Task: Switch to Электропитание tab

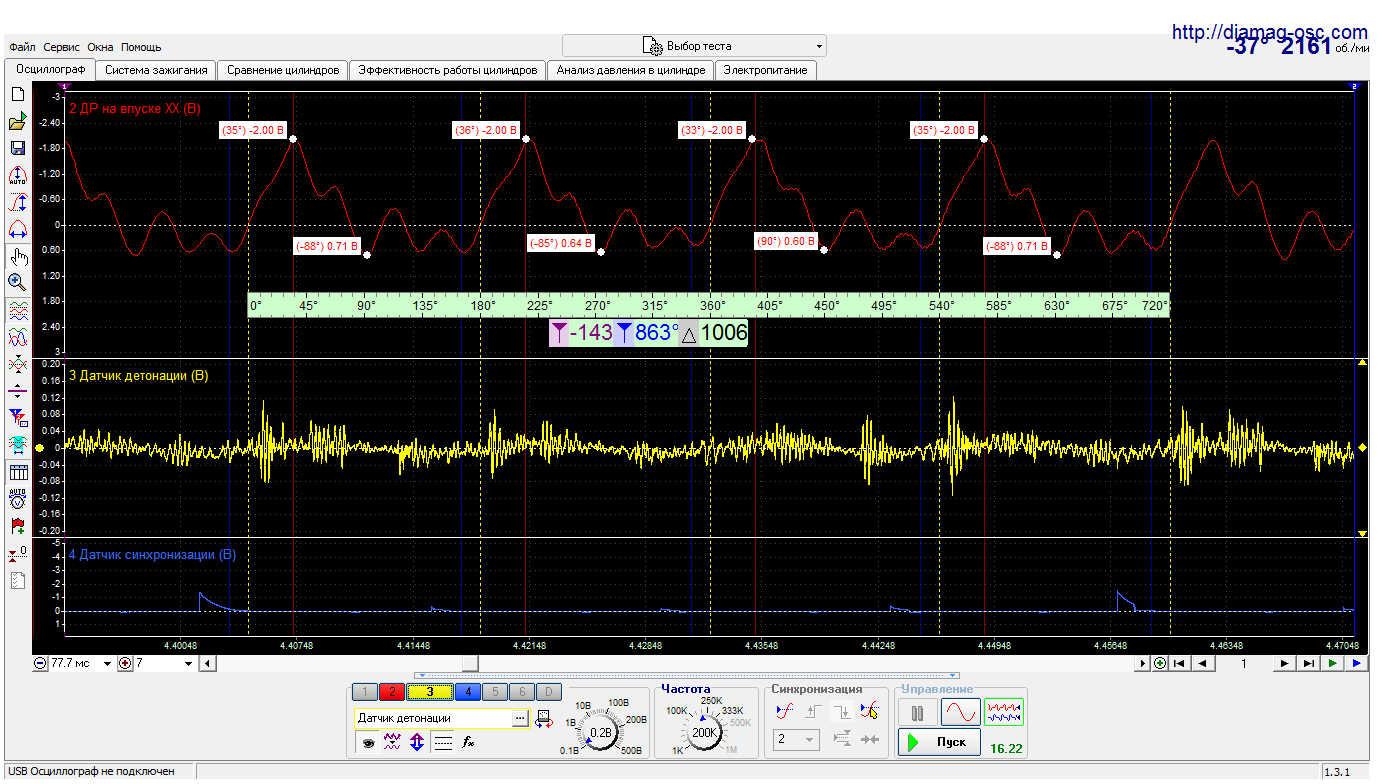Action: (x=766, y=70)
